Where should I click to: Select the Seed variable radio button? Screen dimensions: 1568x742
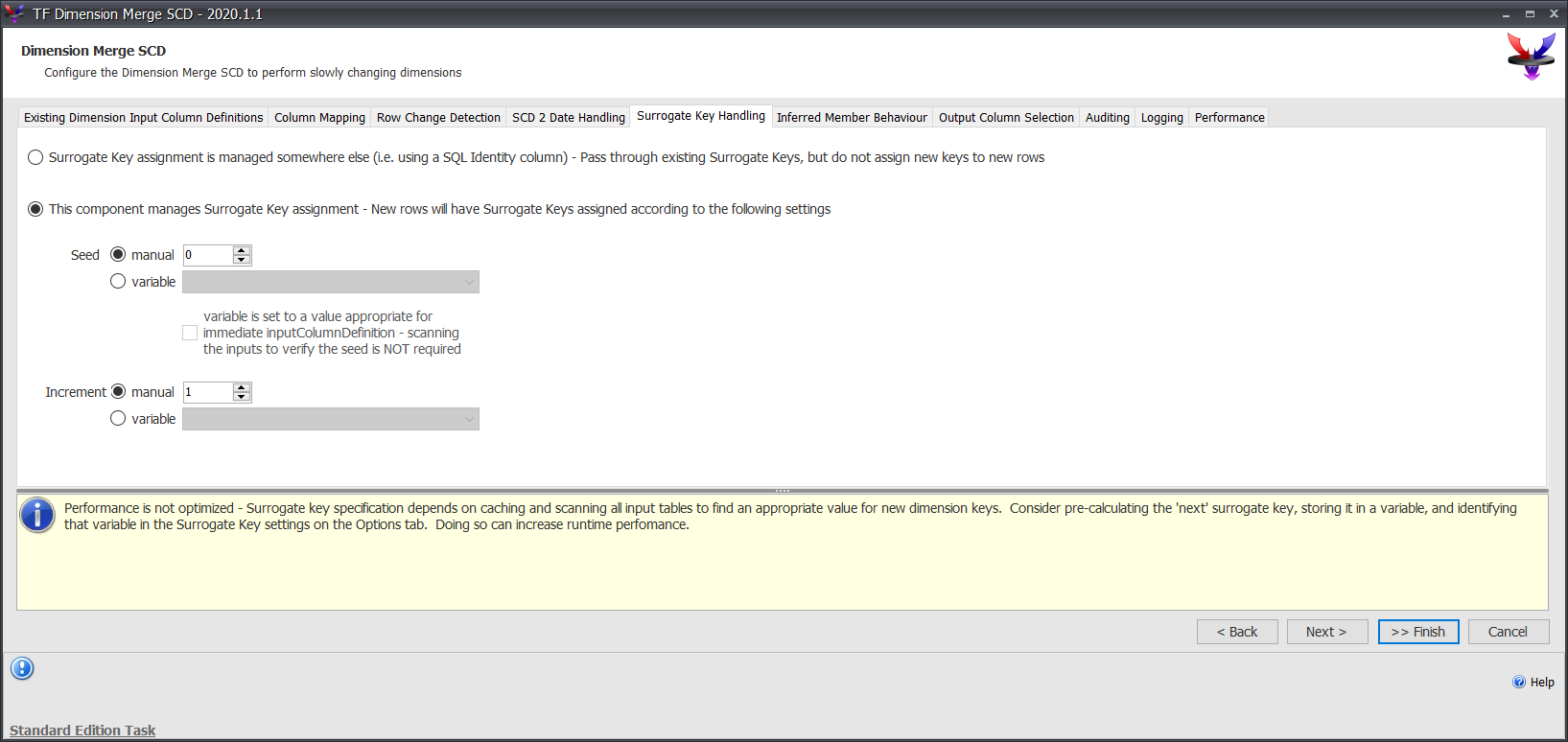(x=118, y=281)
